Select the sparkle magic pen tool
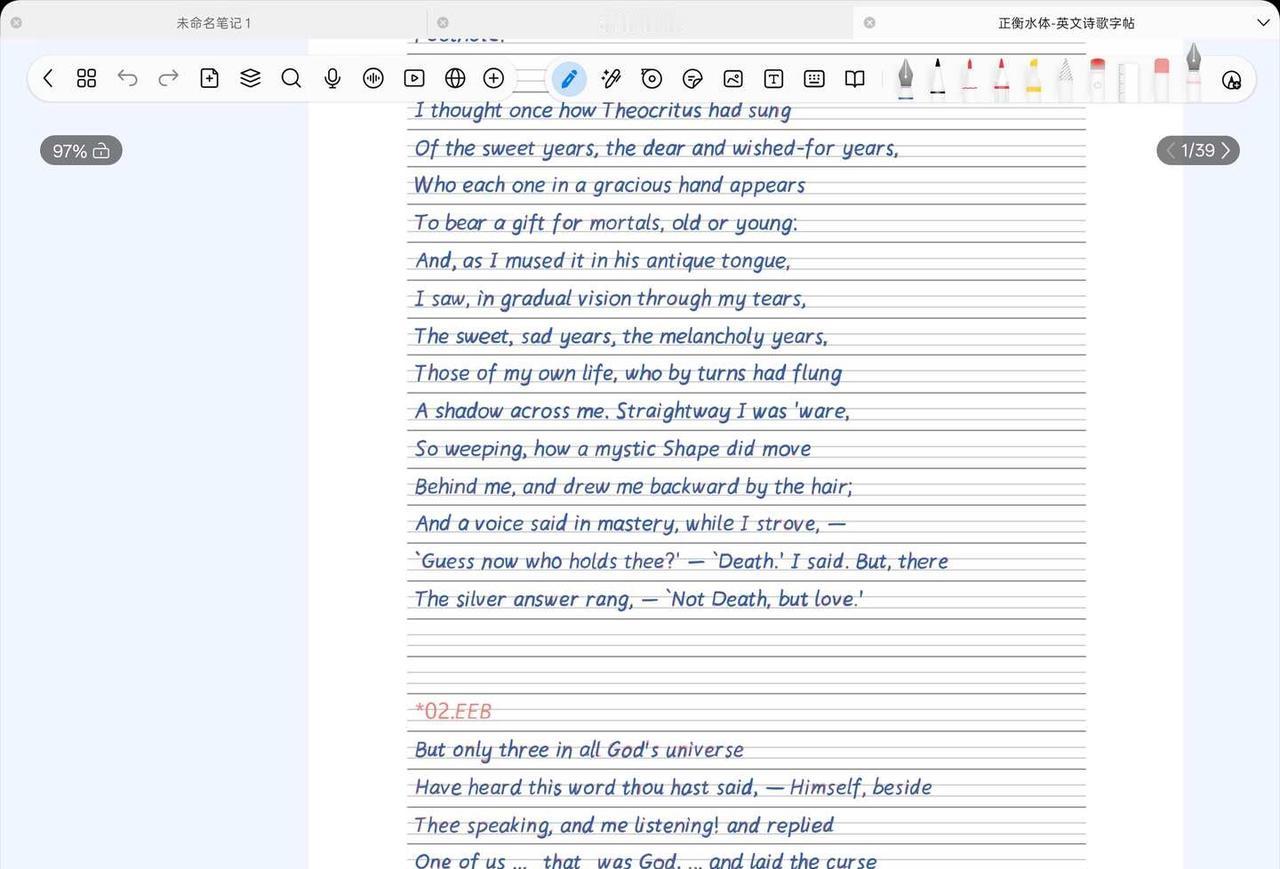 (x=611, y=78)
